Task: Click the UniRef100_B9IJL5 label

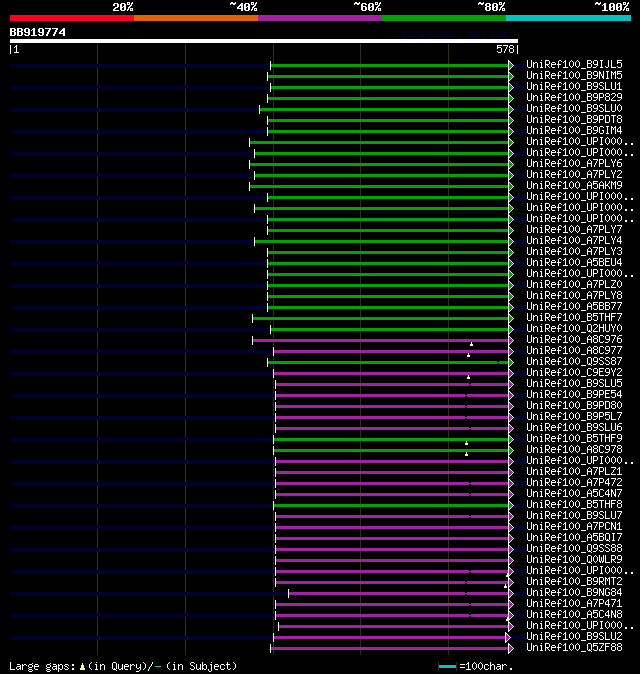Action: pyautogui.click(x=574, y=64)
